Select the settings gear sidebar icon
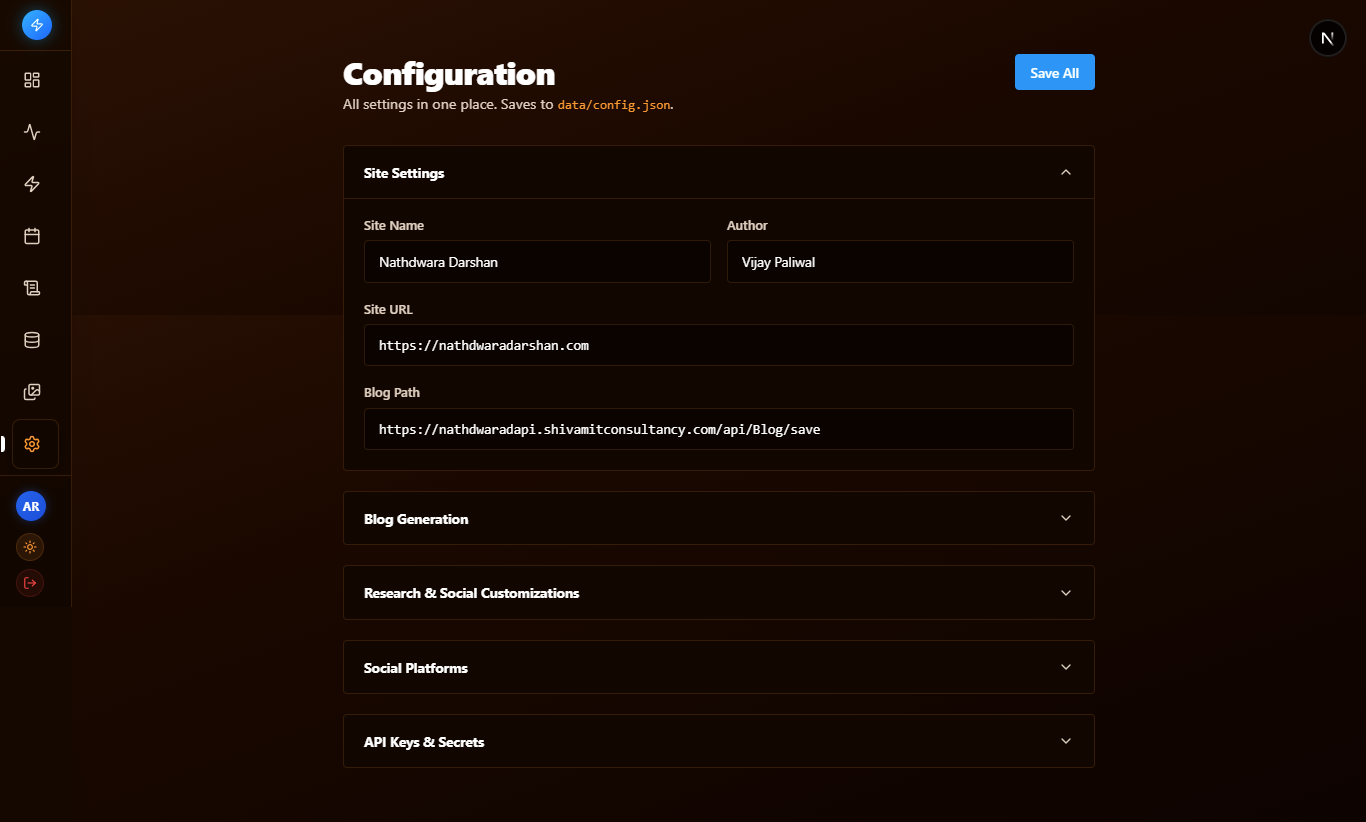1366x822 pixels. click(x=35, y=444)
